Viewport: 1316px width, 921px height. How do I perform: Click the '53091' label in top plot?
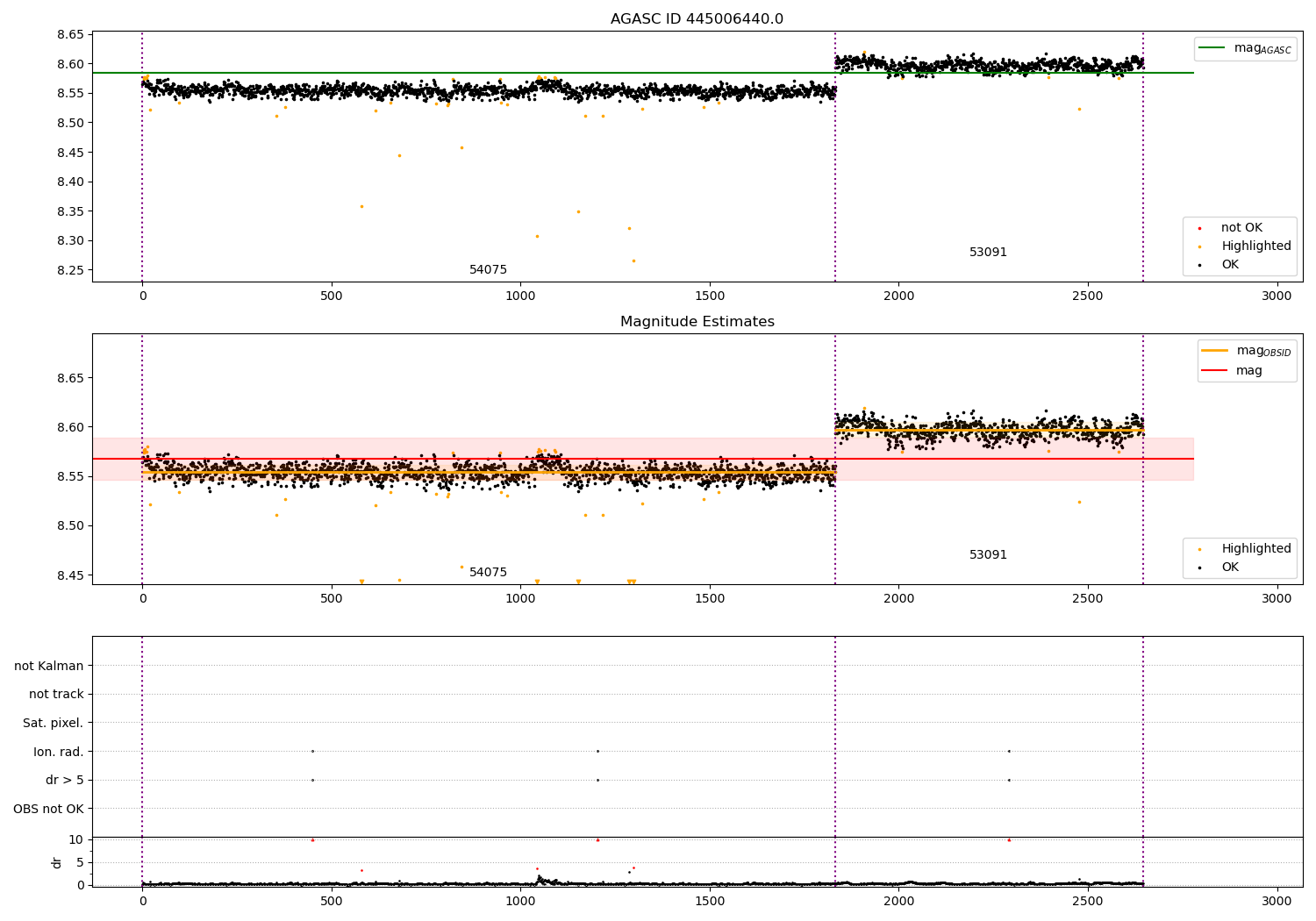[988, 253]
